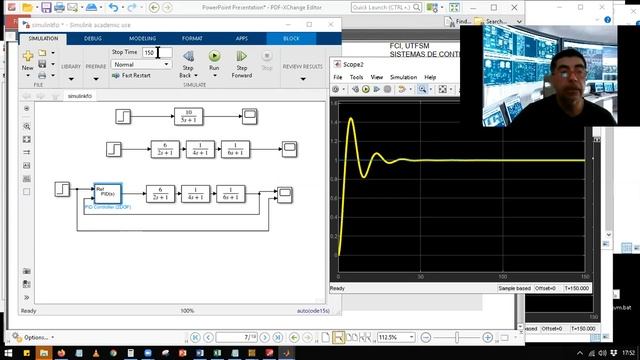Image resolution: width=640 pixels, height=360 pixels.
Task: Click the Fit to View icon in canvas palette
Action: point(27,140)
